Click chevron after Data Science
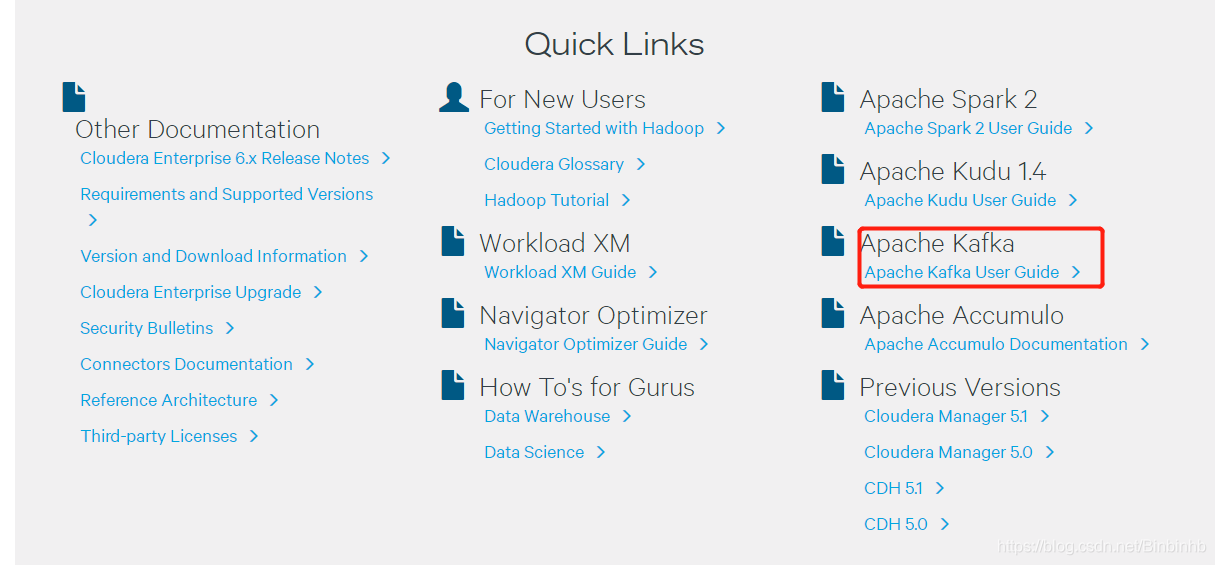Viewport: 1216px width, 565px height. click(601, 452)
